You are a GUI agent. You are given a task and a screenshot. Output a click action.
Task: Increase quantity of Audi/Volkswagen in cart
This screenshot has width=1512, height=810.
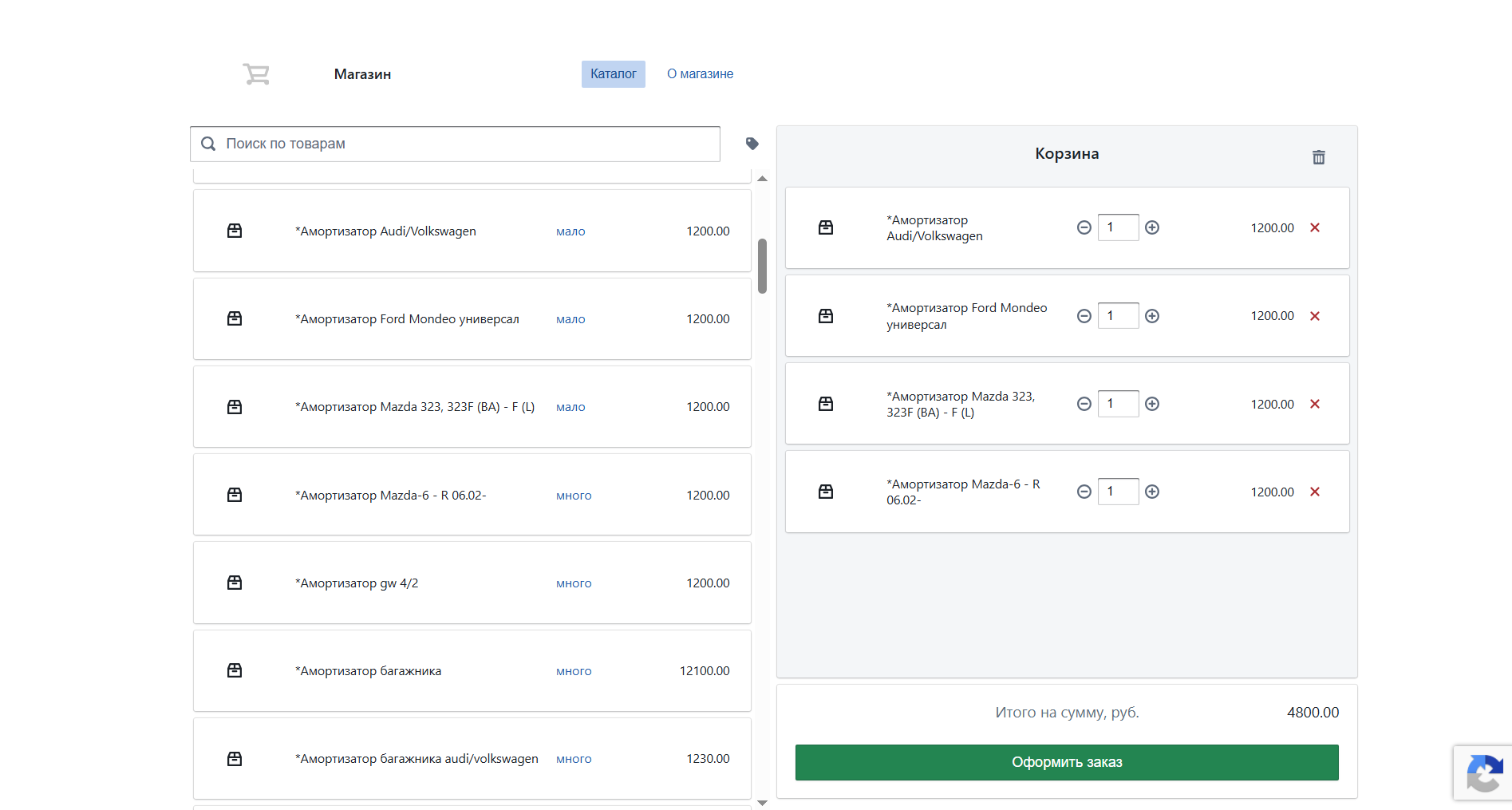[1152, 227]
